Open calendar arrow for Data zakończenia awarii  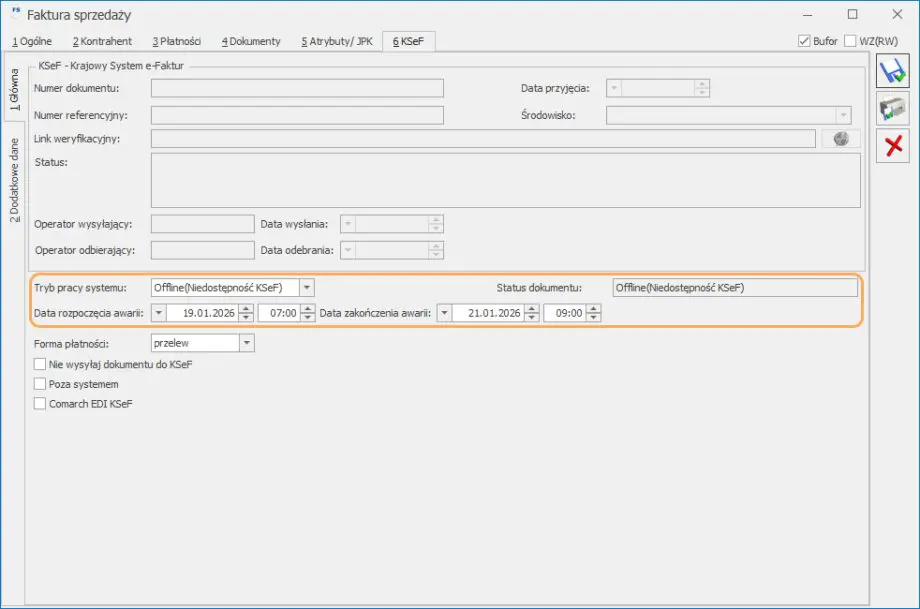click(x=445, y=313)
